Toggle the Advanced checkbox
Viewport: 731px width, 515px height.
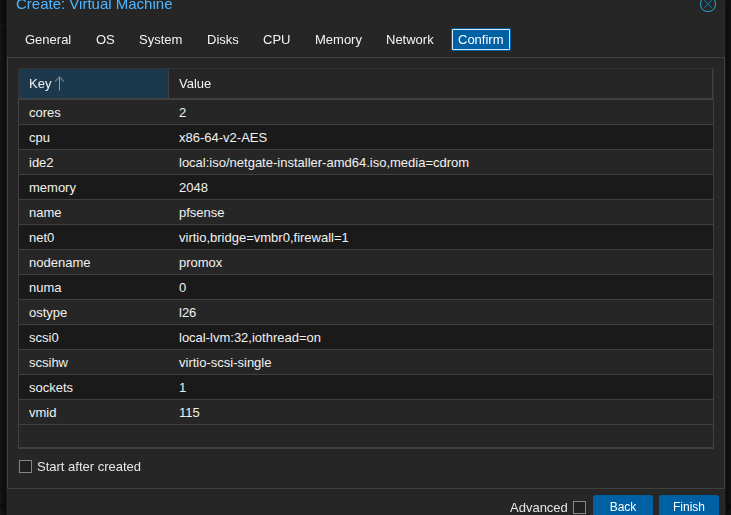pos(579,507)
